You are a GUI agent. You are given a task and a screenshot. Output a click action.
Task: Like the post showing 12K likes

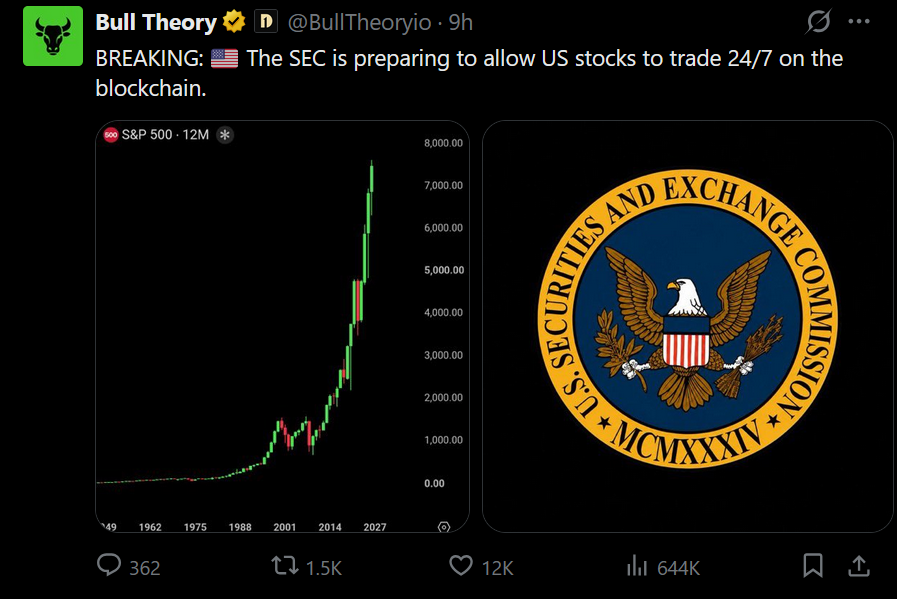461,566
